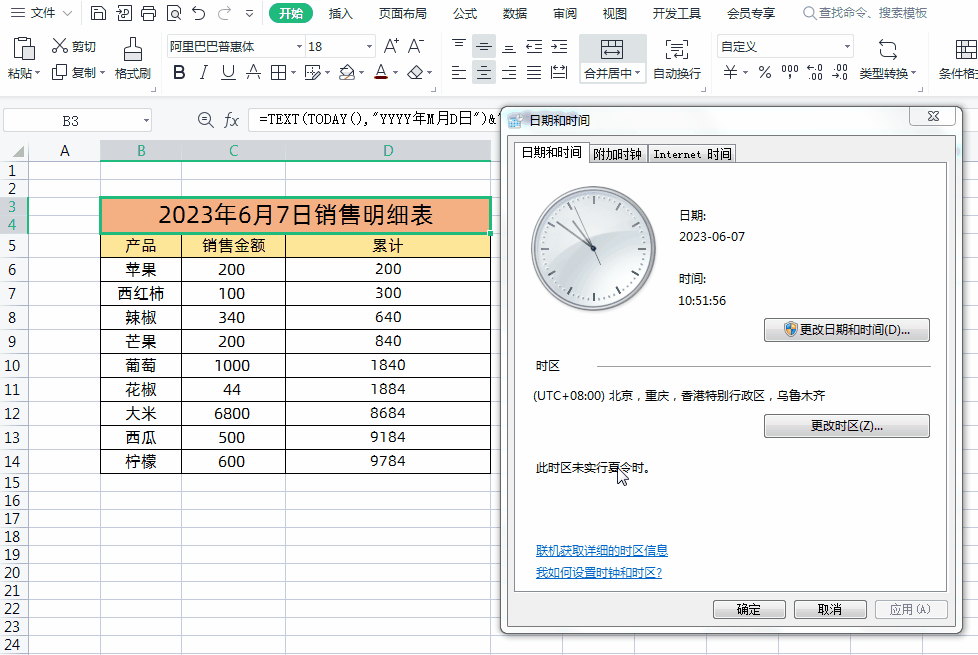Viewport: 978px width, 655px height.
Task: Align cell text to top
Action: pyautogui.click(x=459, y=46)
